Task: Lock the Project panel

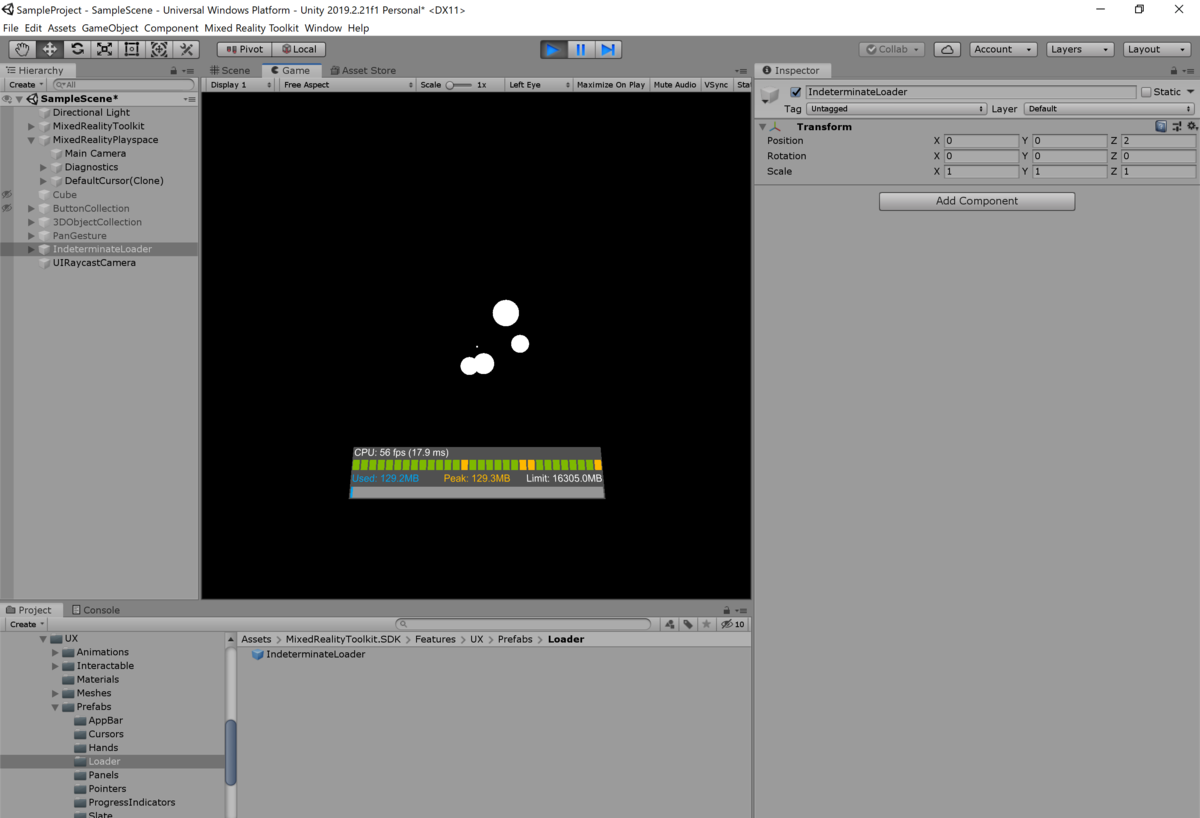Action: pos(727,610)
